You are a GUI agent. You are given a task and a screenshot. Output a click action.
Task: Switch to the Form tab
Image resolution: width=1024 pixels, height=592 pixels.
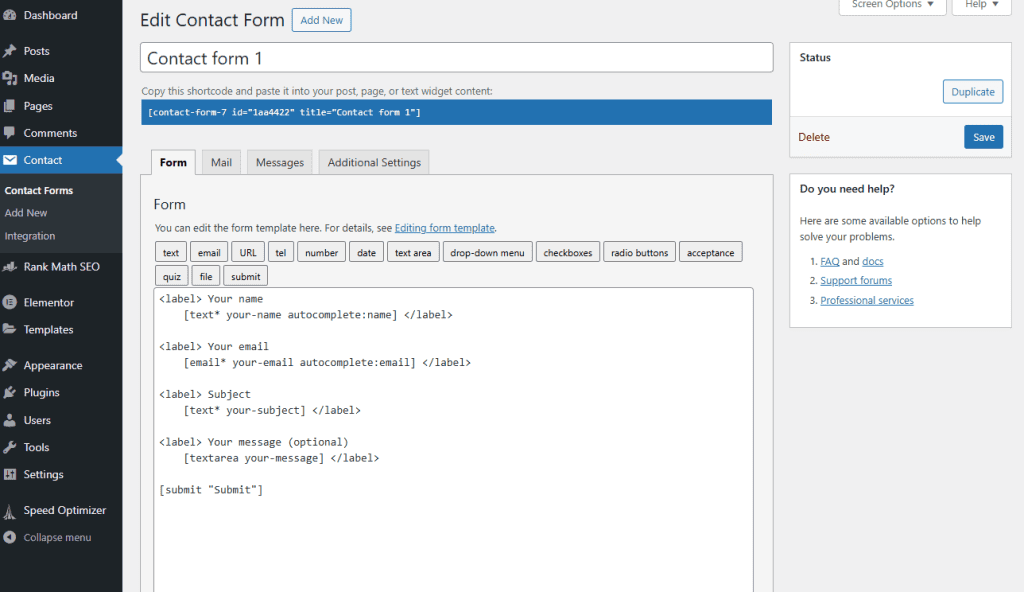(x=173, y=162)
